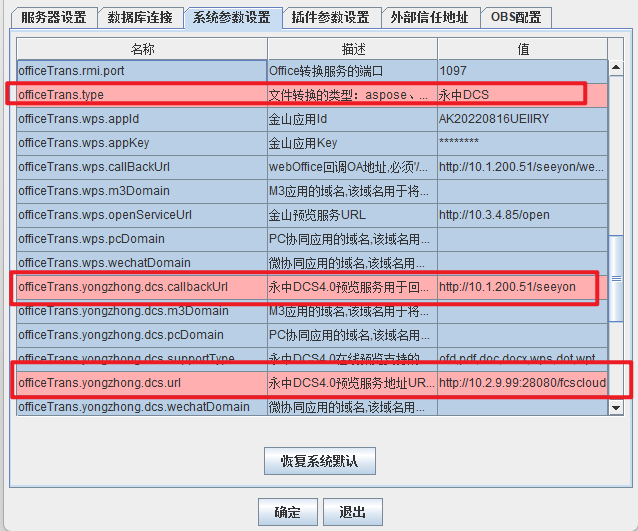Click the 描述 column header
638x531 pixels.
pyautogui.click(x=352, y=49)
